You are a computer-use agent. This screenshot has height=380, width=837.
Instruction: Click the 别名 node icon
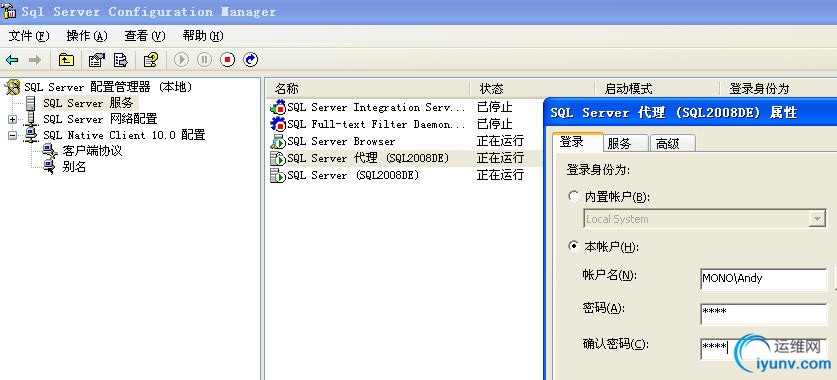coord(50,167)
